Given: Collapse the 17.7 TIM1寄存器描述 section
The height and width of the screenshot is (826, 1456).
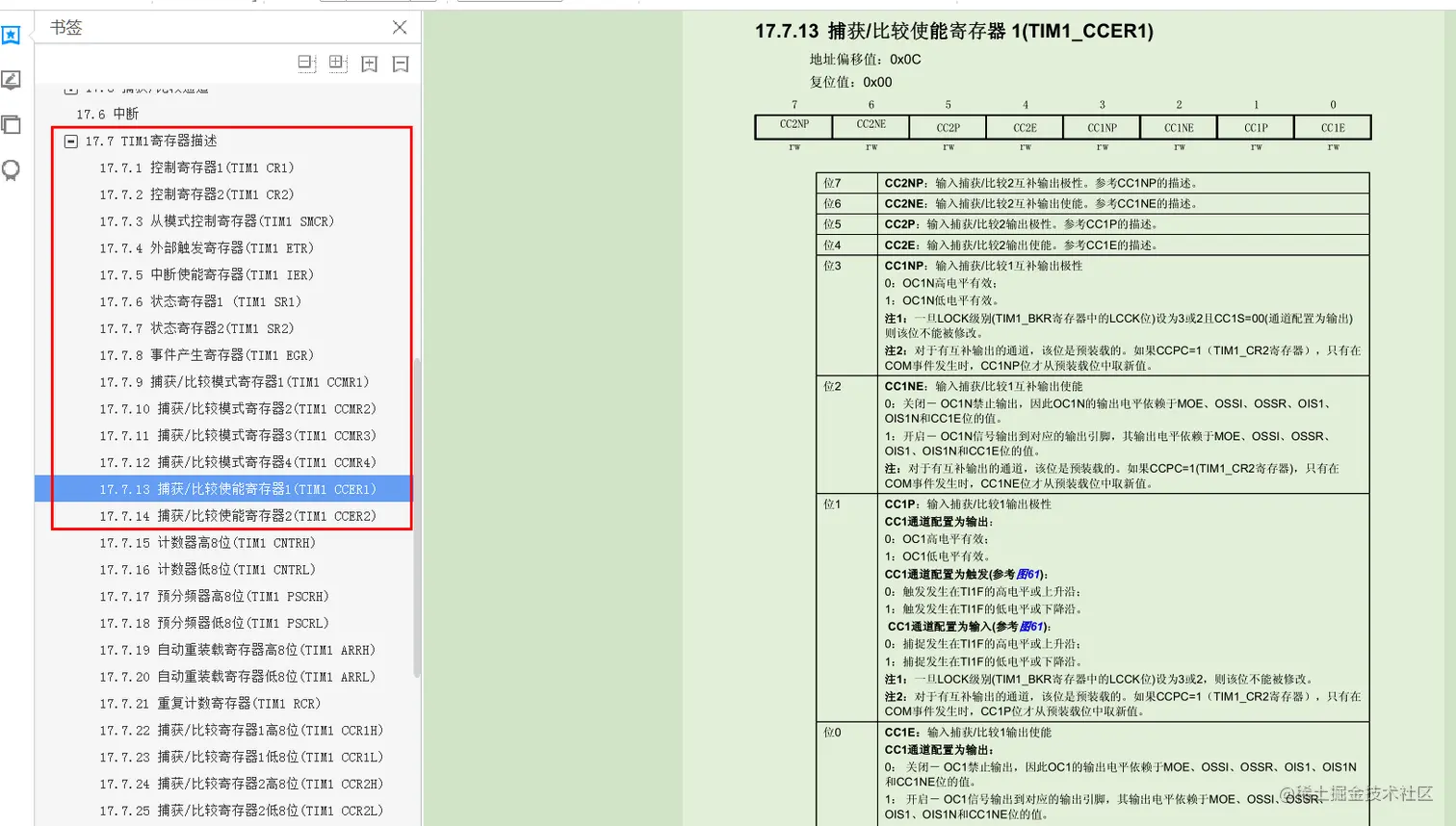Looking at the screenshot, I should (x=71, y=140).
